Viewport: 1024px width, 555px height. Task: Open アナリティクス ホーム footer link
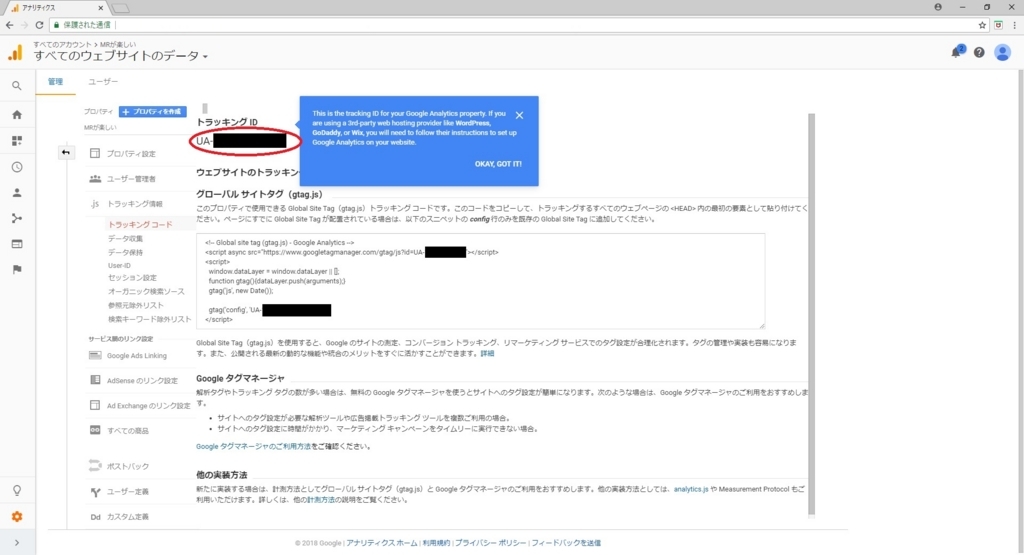381,543
